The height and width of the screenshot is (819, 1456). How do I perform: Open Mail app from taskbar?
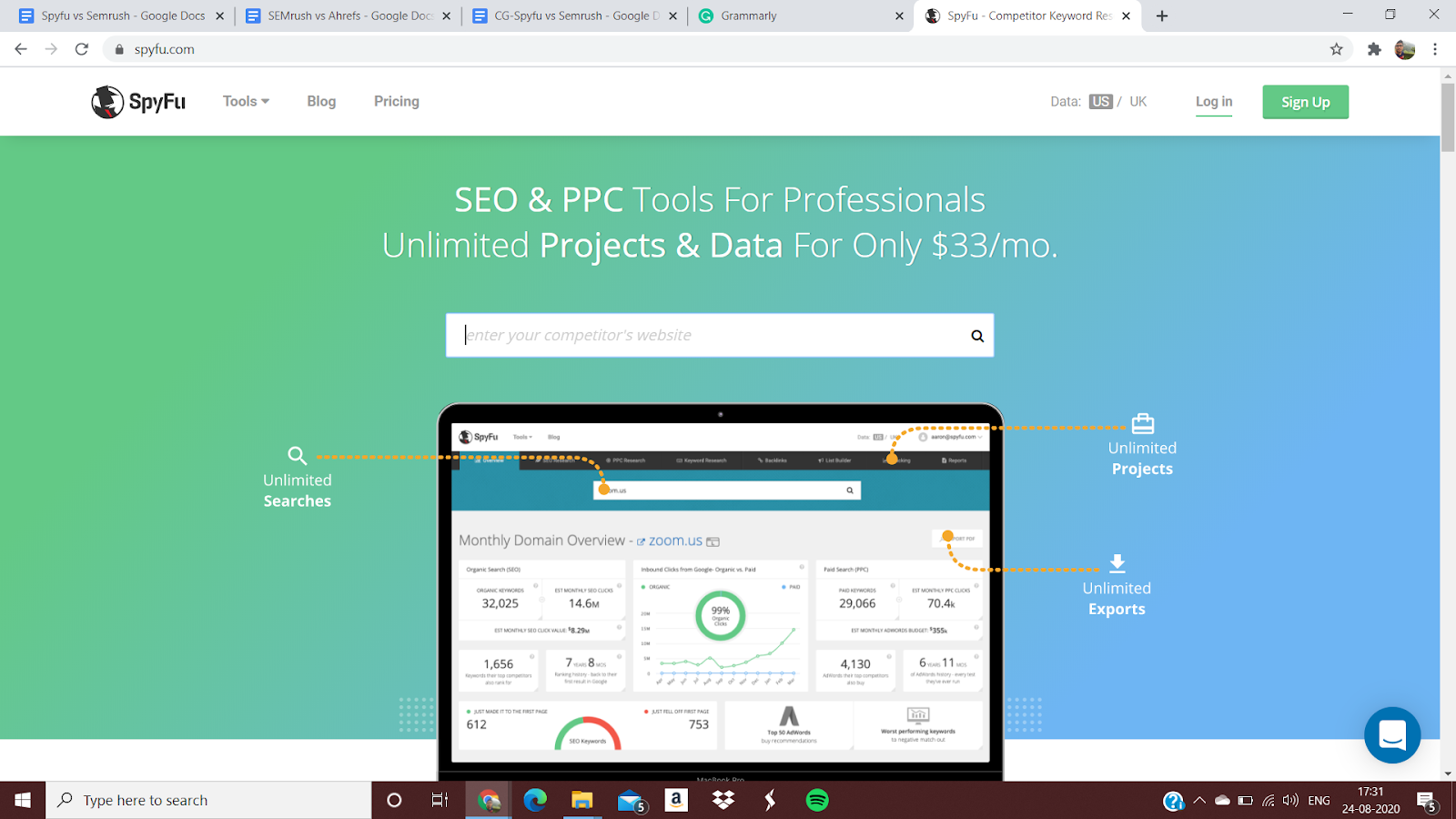coord(631,800)
